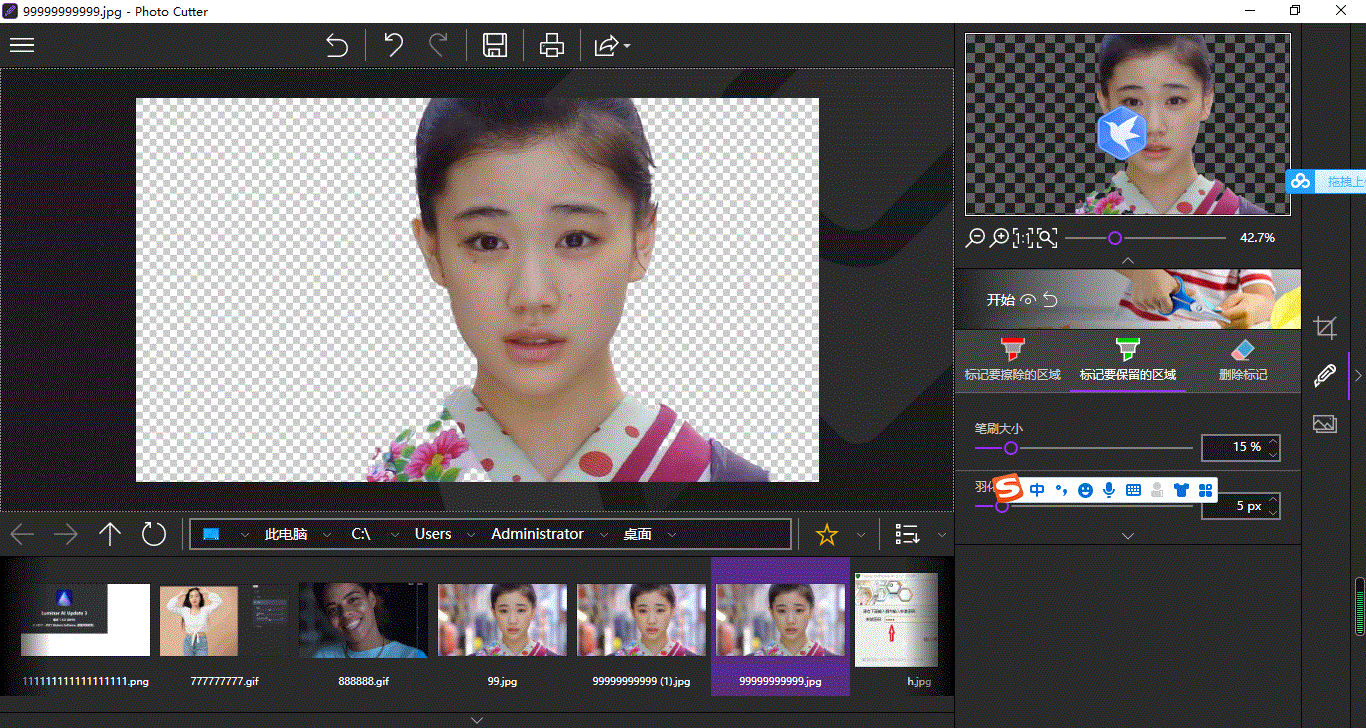Decrease the feather value with the down stepper
This screenshot has height=728, width=1366.
pos(1273,512)
